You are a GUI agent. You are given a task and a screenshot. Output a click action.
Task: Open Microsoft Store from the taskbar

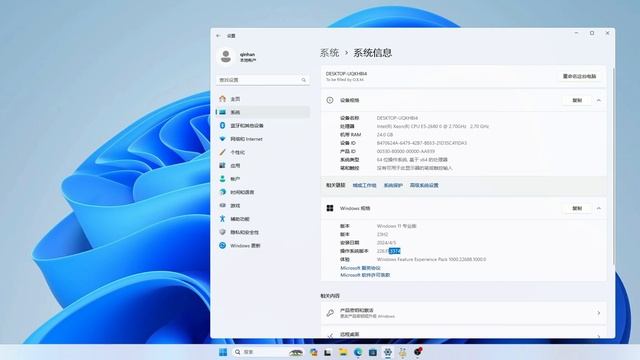click(x=373, y=352)
